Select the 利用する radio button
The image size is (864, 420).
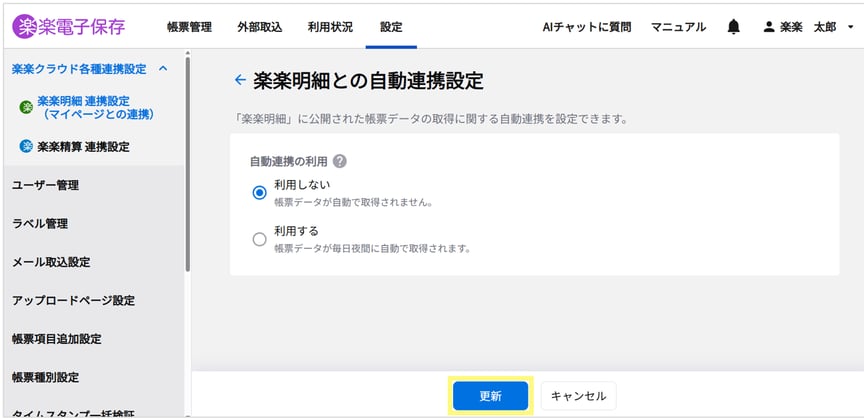(260, 239)
